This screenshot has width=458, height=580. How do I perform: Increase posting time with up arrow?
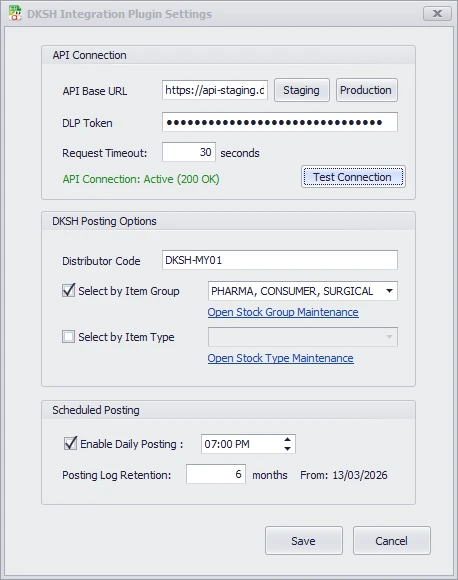pyautogui.click(x=287, y=439)
